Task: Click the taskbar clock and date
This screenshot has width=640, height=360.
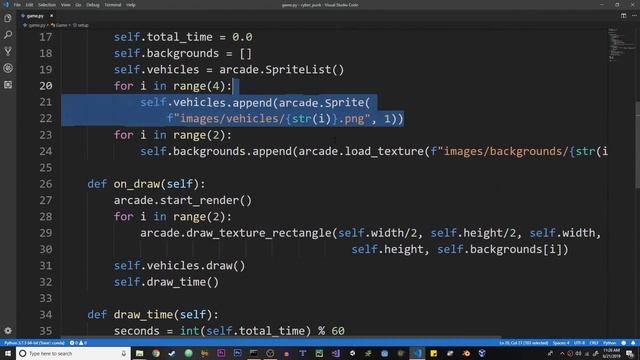Action: [611, 353]
